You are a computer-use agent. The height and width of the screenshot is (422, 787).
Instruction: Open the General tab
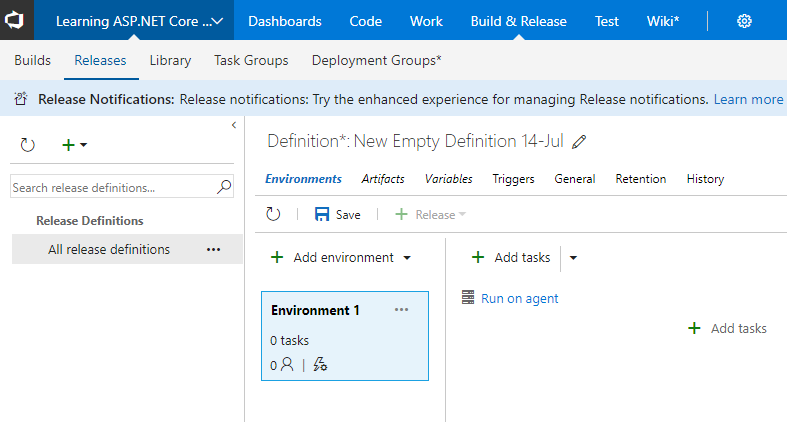pos(575,179)
